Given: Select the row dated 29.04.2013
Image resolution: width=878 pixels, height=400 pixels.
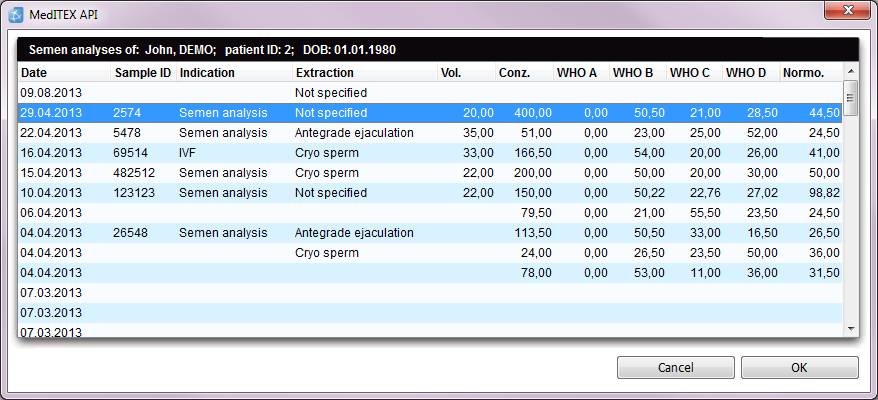Looking at the screenshot, I should click(x=429, y=113).
